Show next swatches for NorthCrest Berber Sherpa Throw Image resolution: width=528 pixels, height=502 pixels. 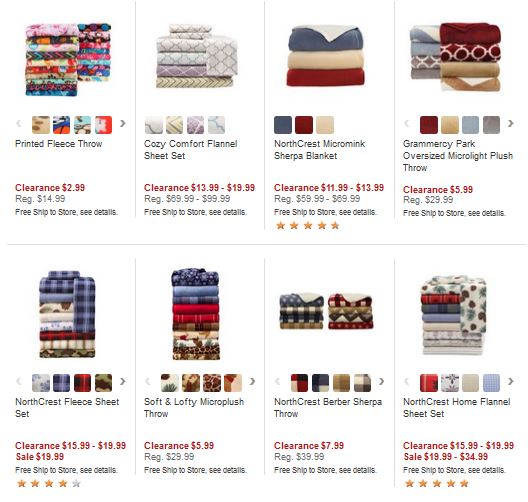click(382, 381)
